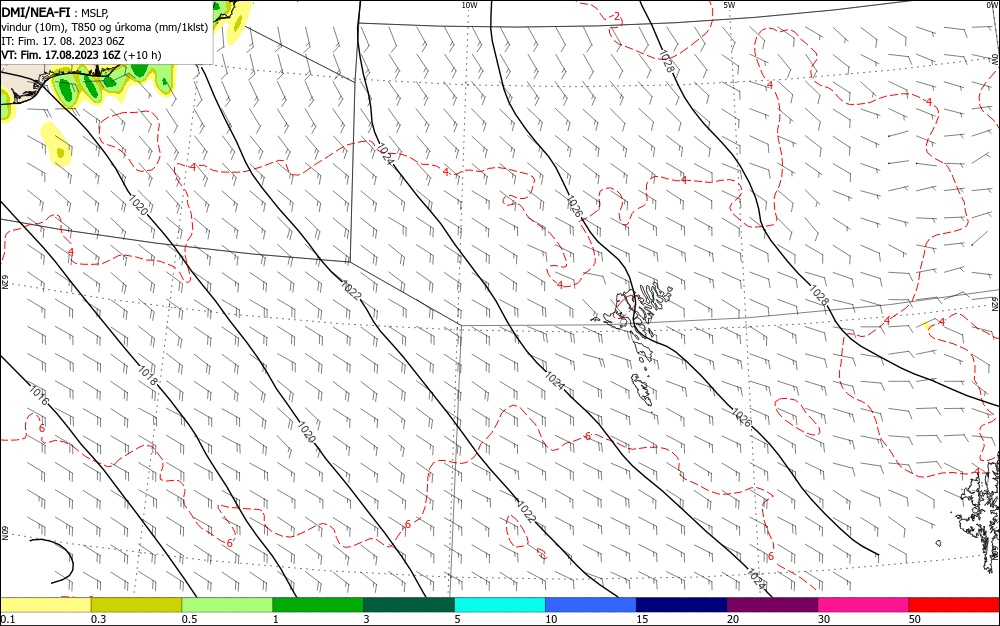Click the DMI/NEA-FI title text
The image size is (1000, 626).
tap(36, 12)
